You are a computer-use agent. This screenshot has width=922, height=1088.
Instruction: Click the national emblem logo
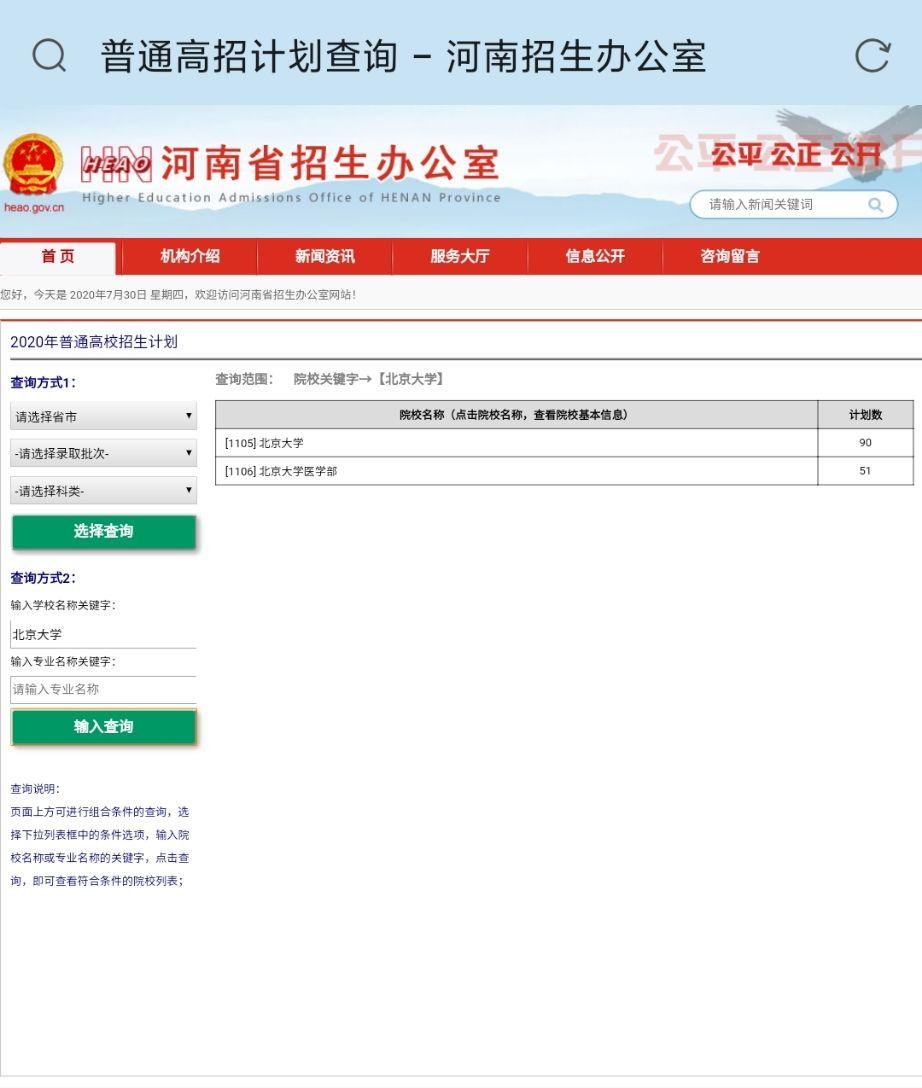click(33, 164)
